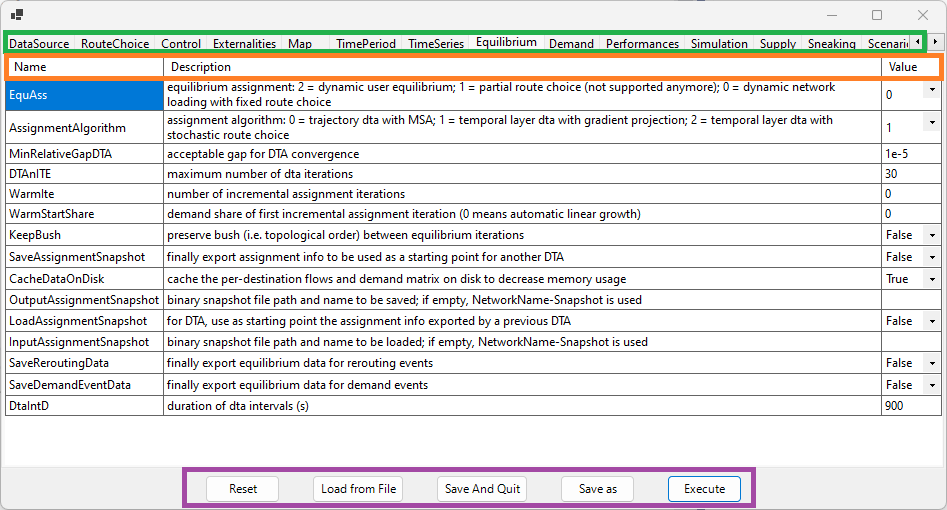Click the DtaIntD value cell

coord(910,406)
